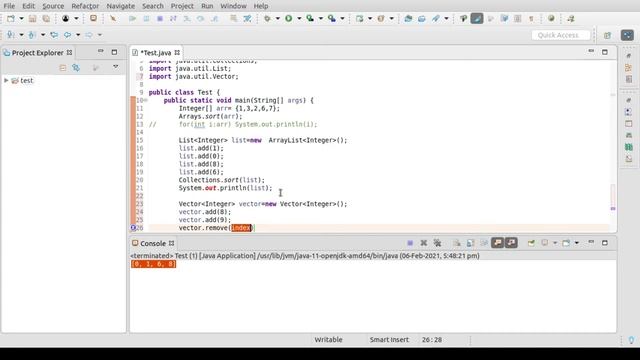Click the Save icon in toolbar

32,18
